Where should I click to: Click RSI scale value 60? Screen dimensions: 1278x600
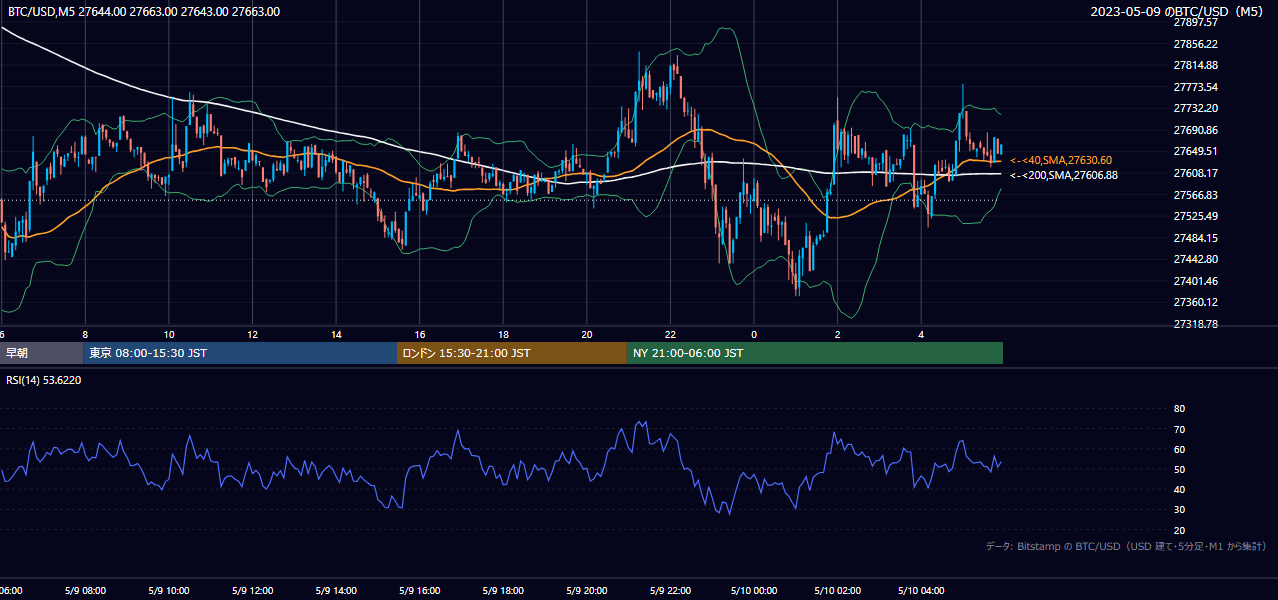pos(1179,449)
